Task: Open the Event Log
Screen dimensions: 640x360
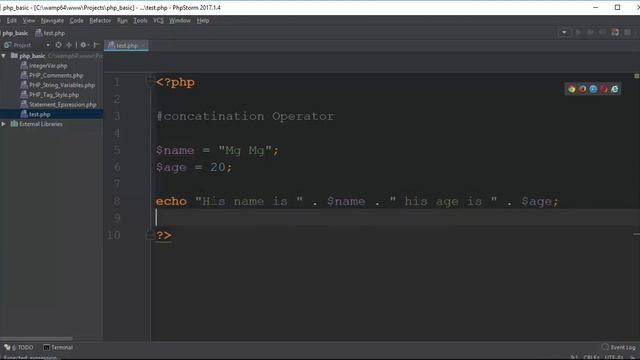Action: [x=619, y=347]
